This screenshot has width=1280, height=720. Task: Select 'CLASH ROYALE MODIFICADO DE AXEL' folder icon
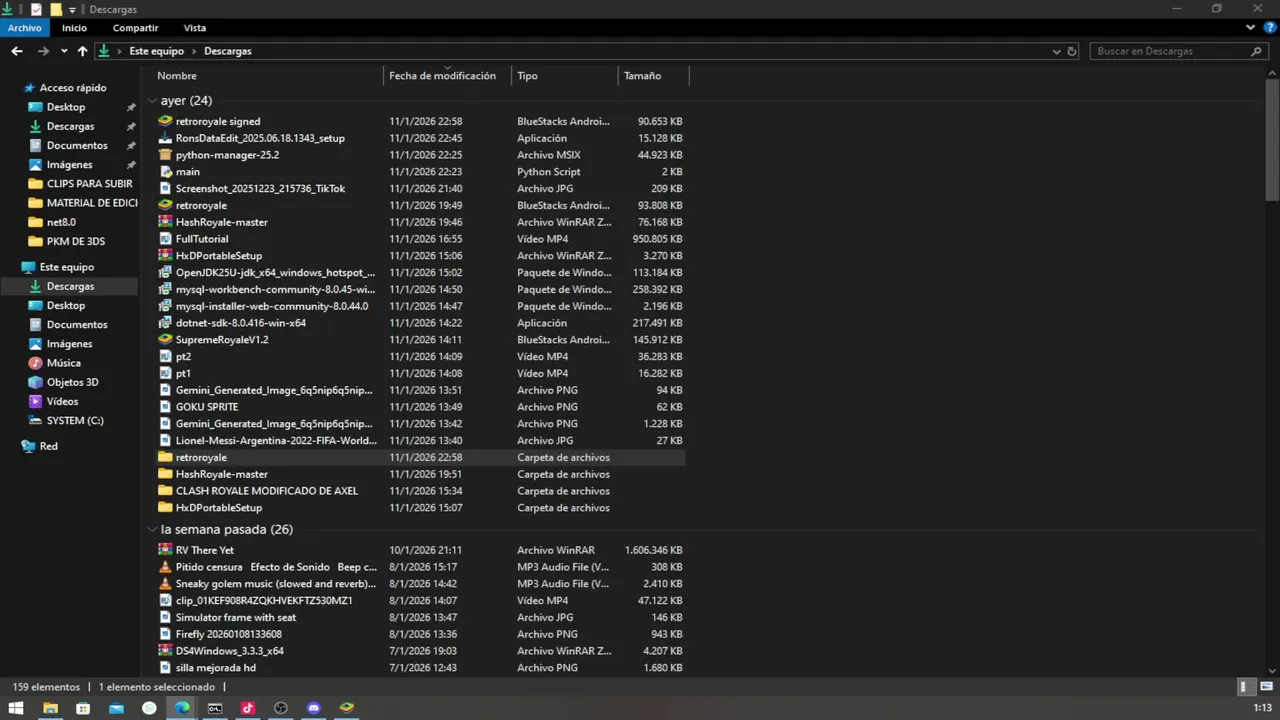(166, 491)
